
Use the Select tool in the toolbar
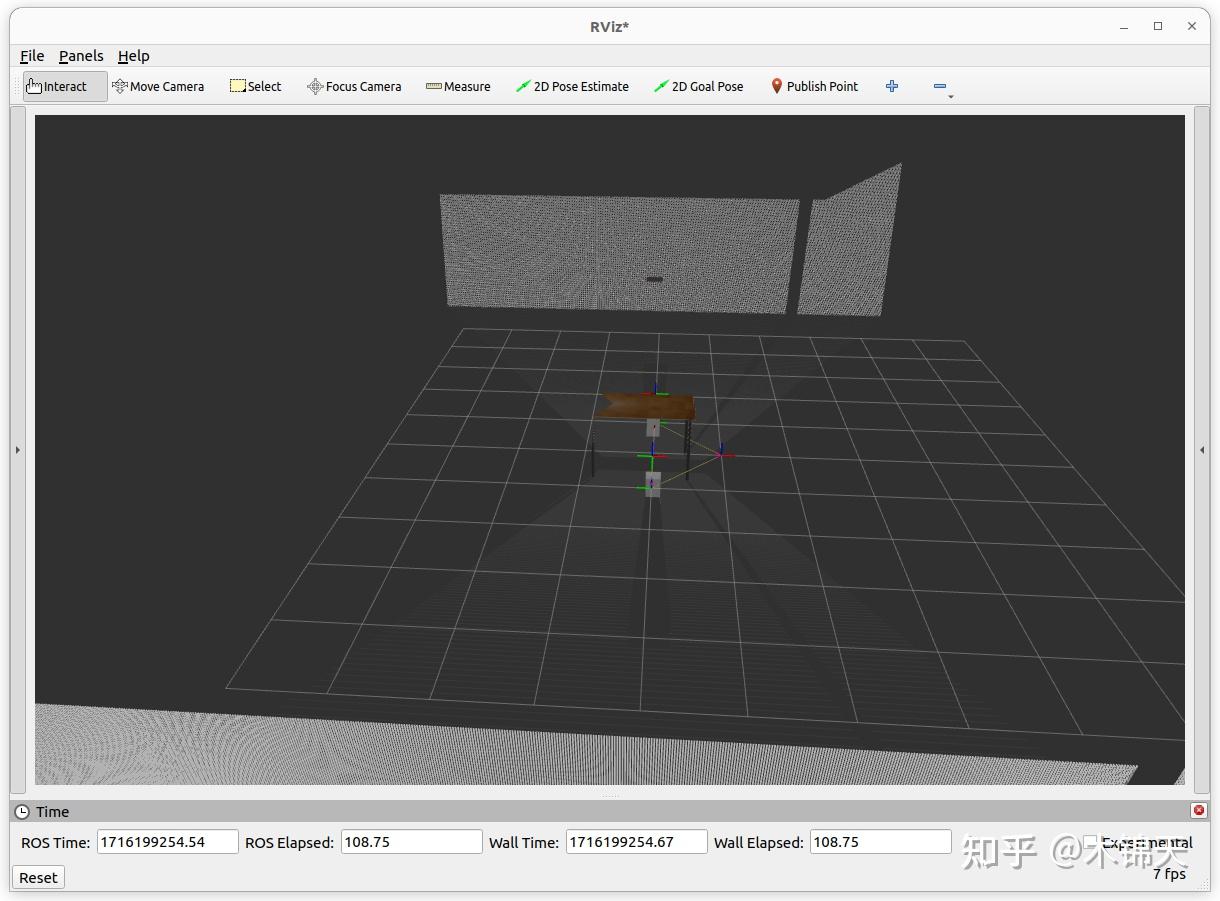[255, 87]
